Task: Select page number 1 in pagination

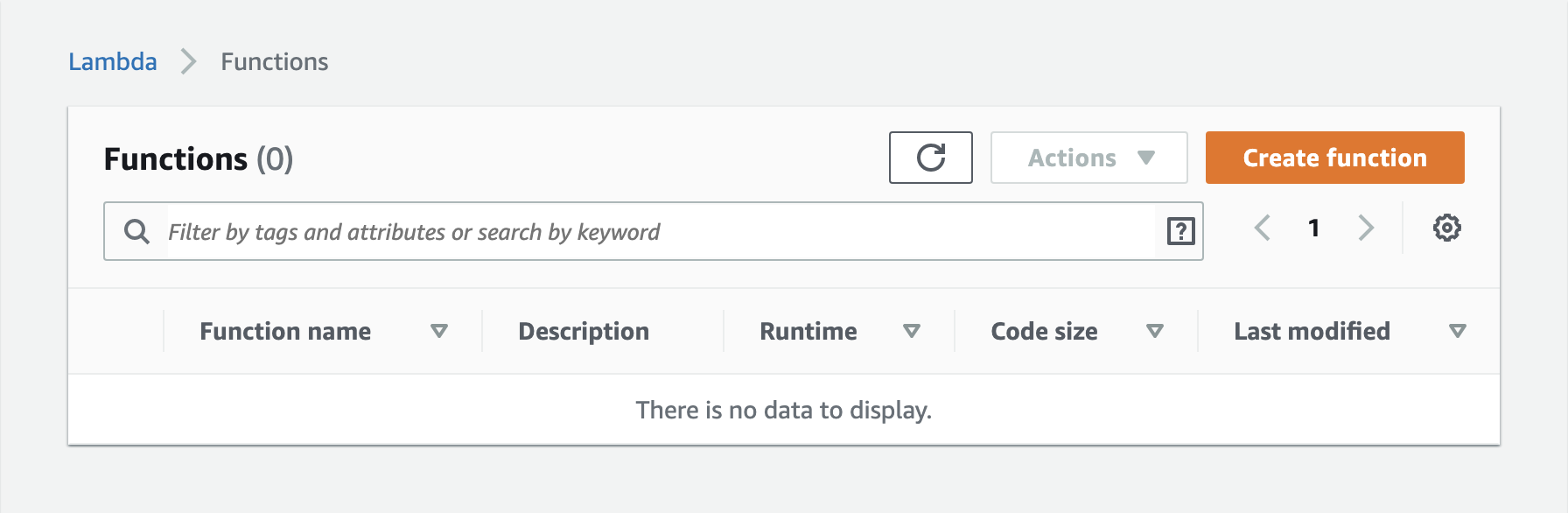Action: pos(1313,228)
